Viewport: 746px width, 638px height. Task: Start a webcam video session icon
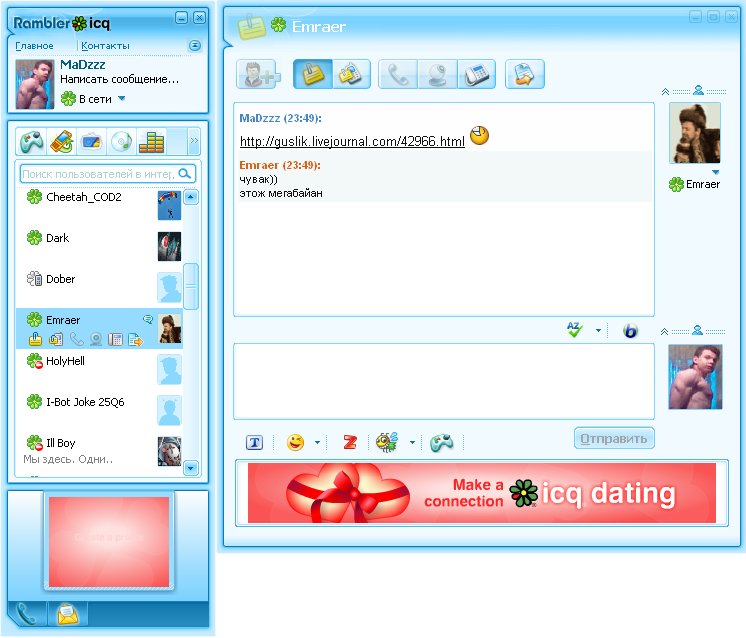[x=437, y=74]
